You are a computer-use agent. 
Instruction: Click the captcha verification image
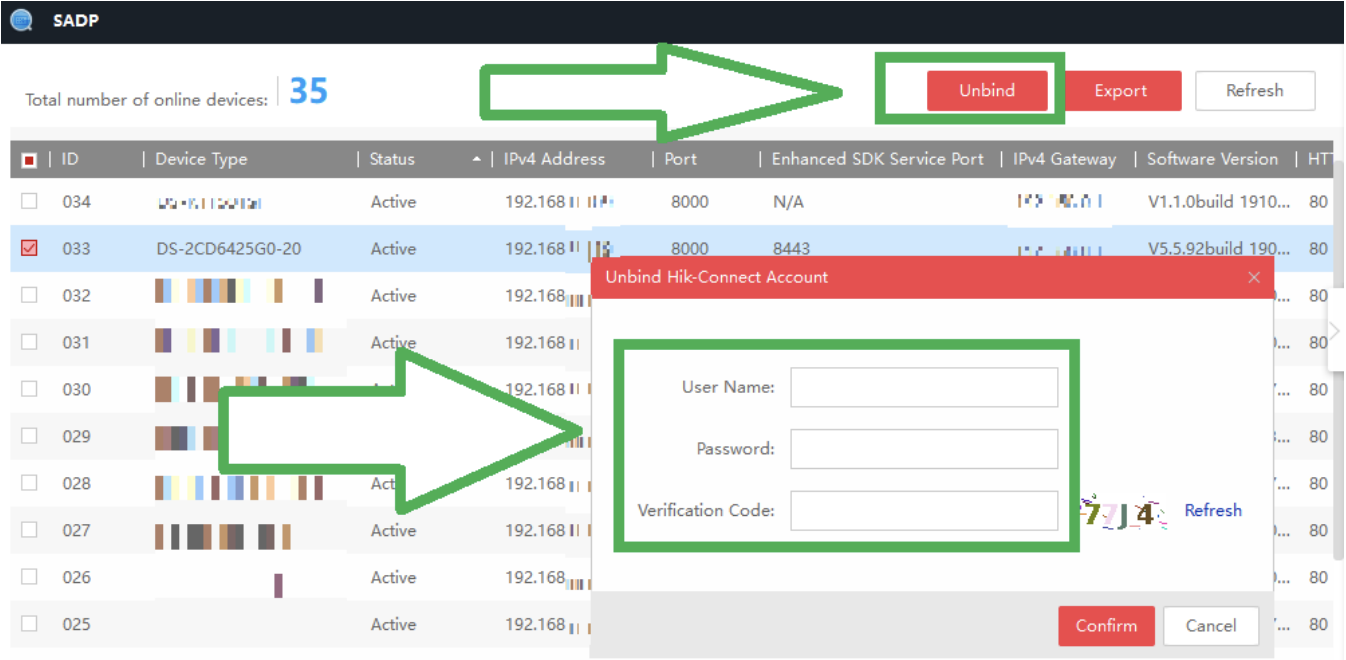1123,513
